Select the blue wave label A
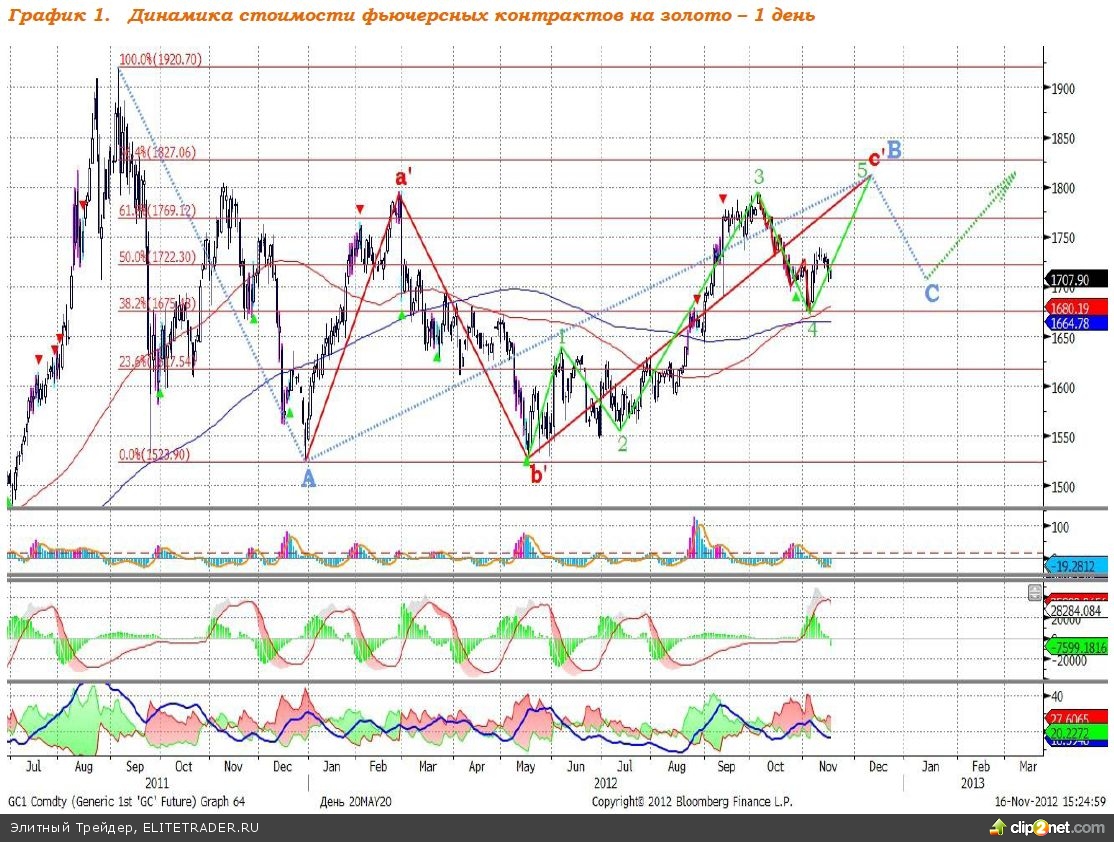 [x=308, y=479]
